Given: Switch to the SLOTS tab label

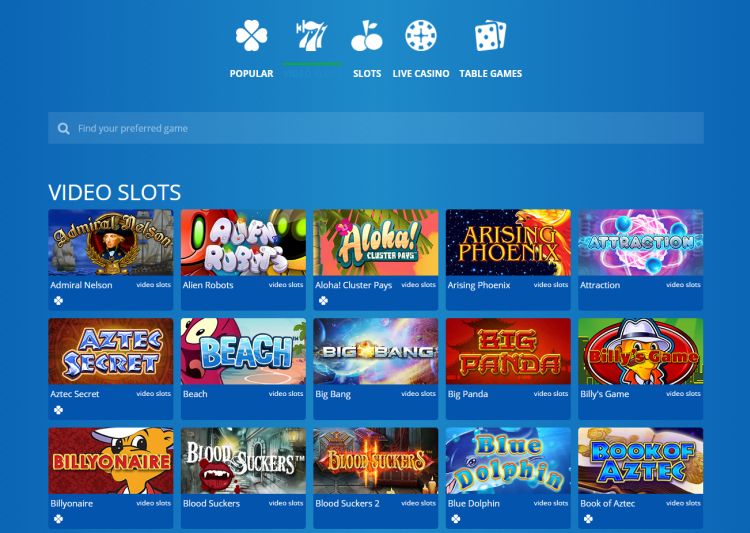Looking at the screenshot, I should click(x=367, y=74).
